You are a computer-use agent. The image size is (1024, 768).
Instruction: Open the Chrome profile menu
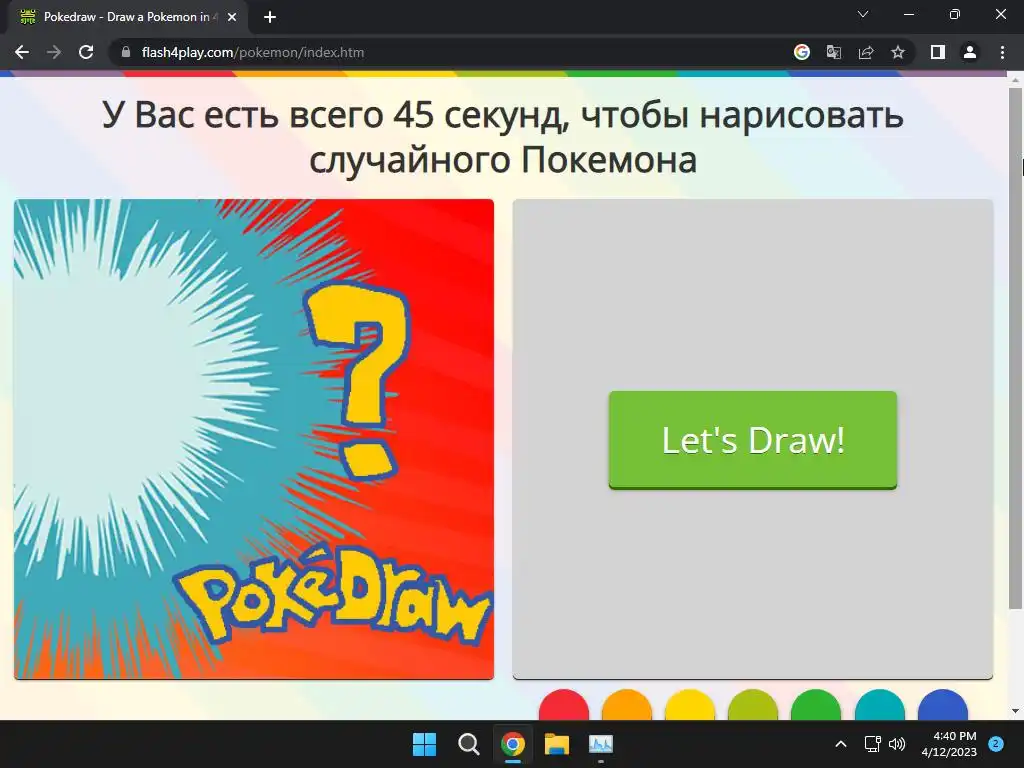click(970, 52)
